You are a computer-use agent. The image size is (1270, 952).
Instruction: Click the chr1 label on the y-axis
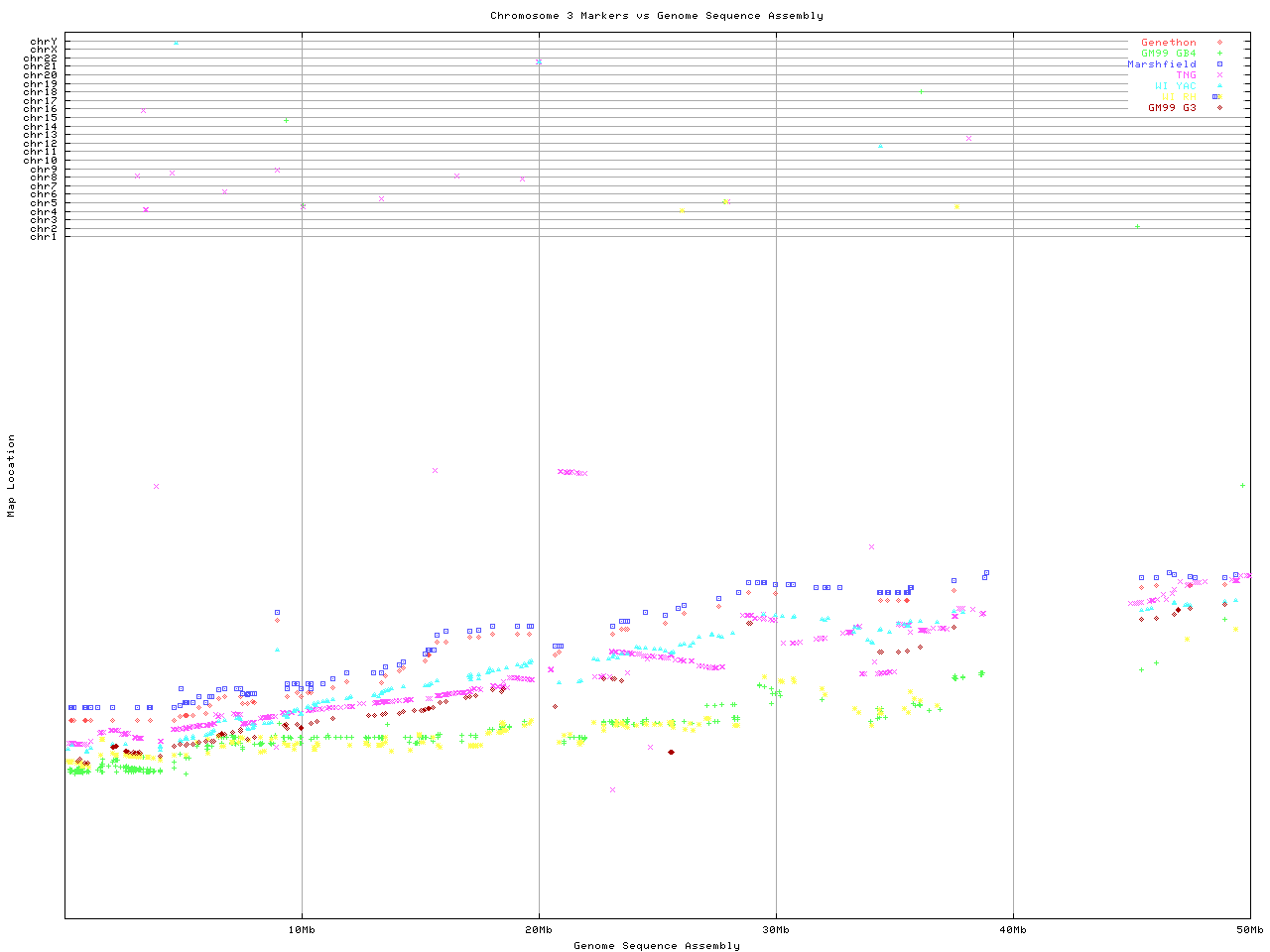(44, 236)
